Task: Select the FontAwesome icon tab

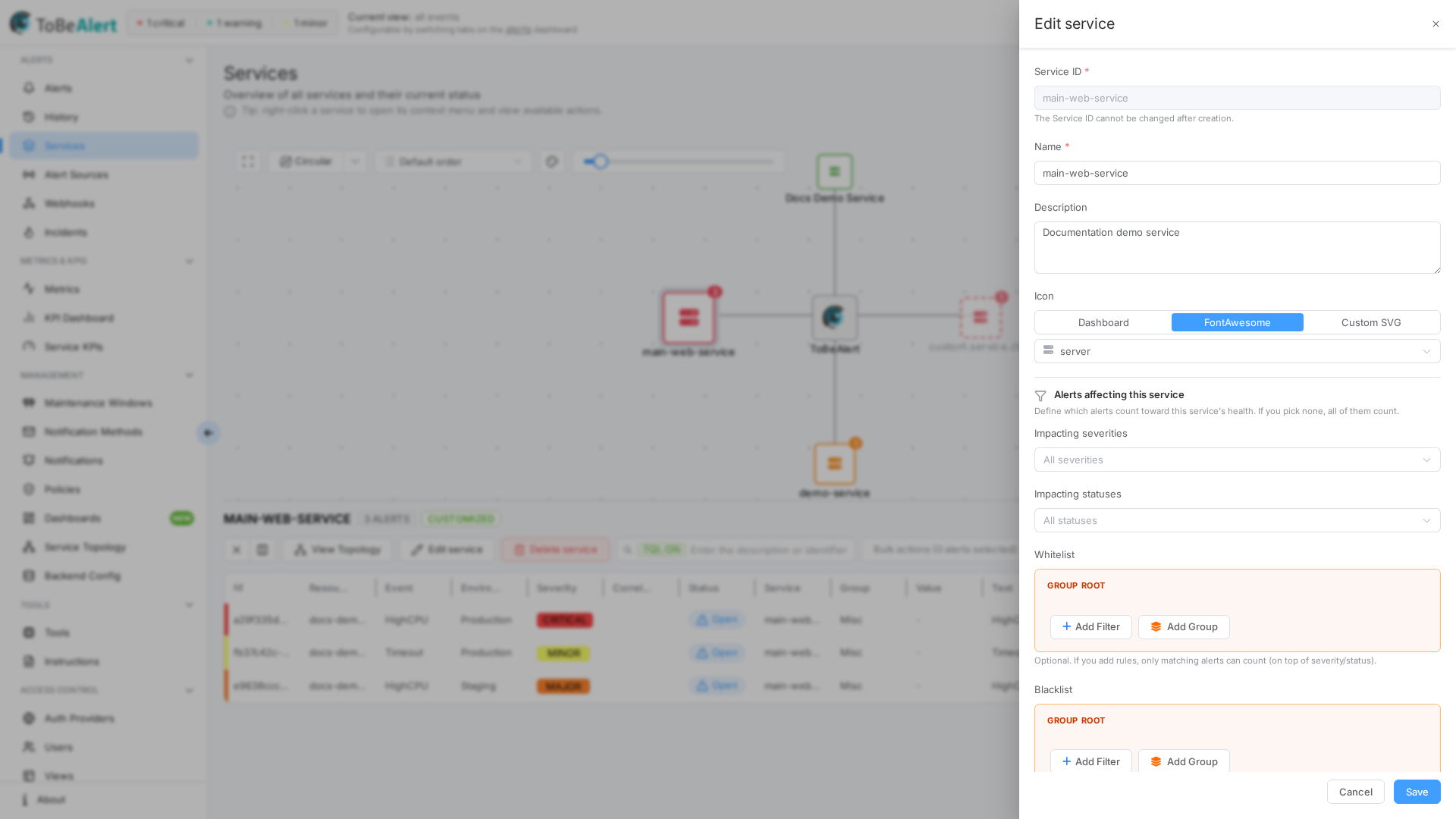Action: pyautogui.click(x=1237, y=322)
